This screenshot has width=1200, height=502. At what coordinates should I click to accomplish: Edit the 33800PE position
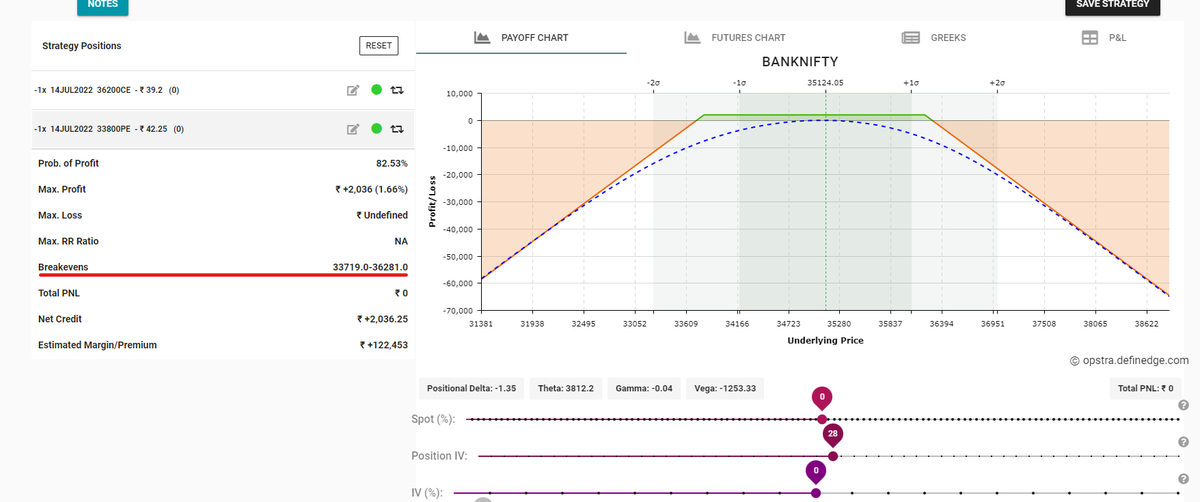coord(352,129)
